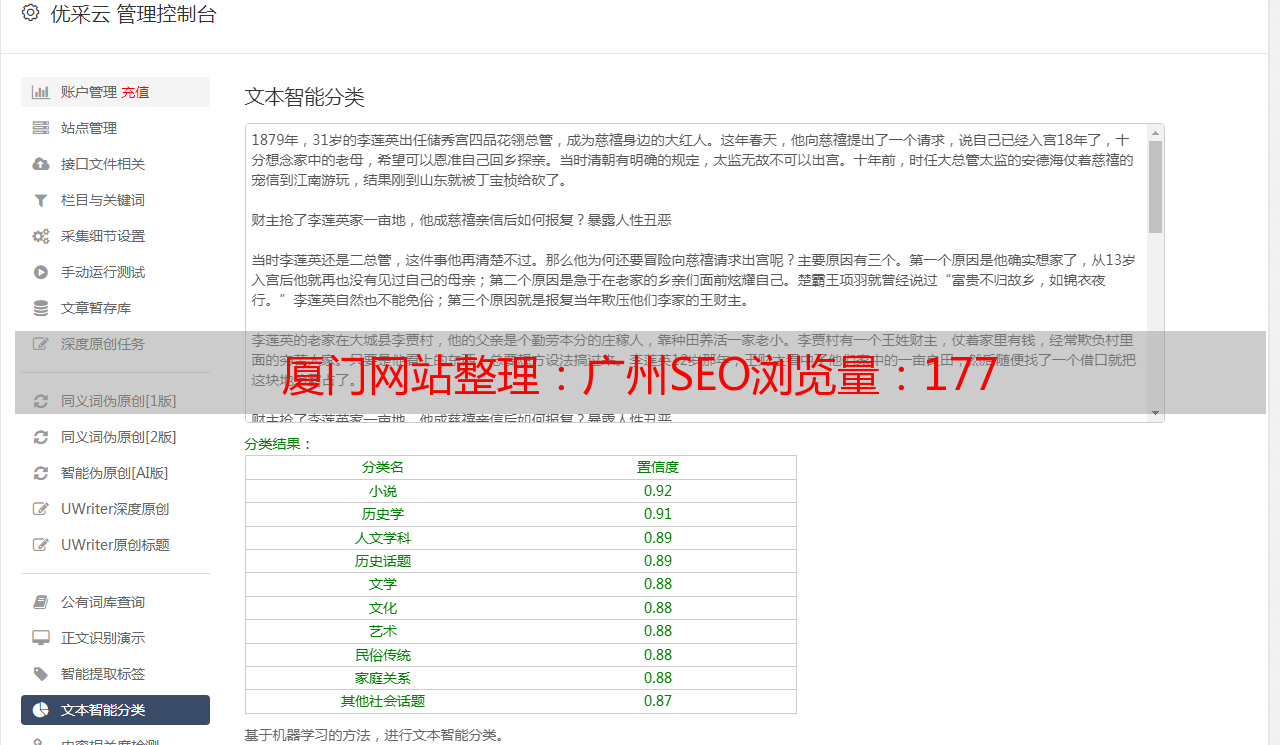Click the text area scrollbar down arrow
Viewport: 1280px width, 745px height.
pos(1156,413)
